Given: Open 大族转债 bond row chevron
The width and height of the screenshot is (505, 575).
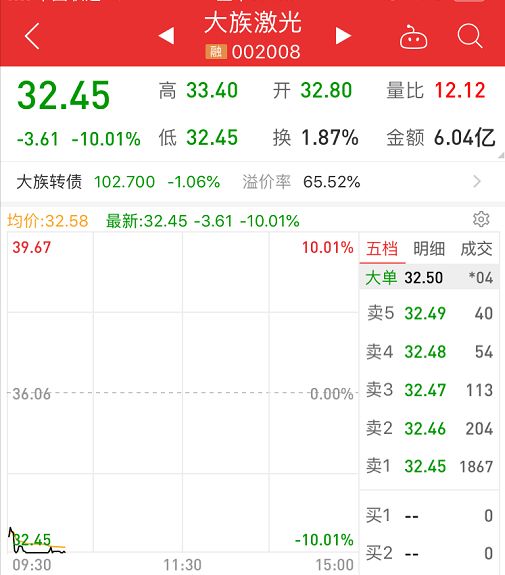Looking at the screenshot, I should 477,182.
